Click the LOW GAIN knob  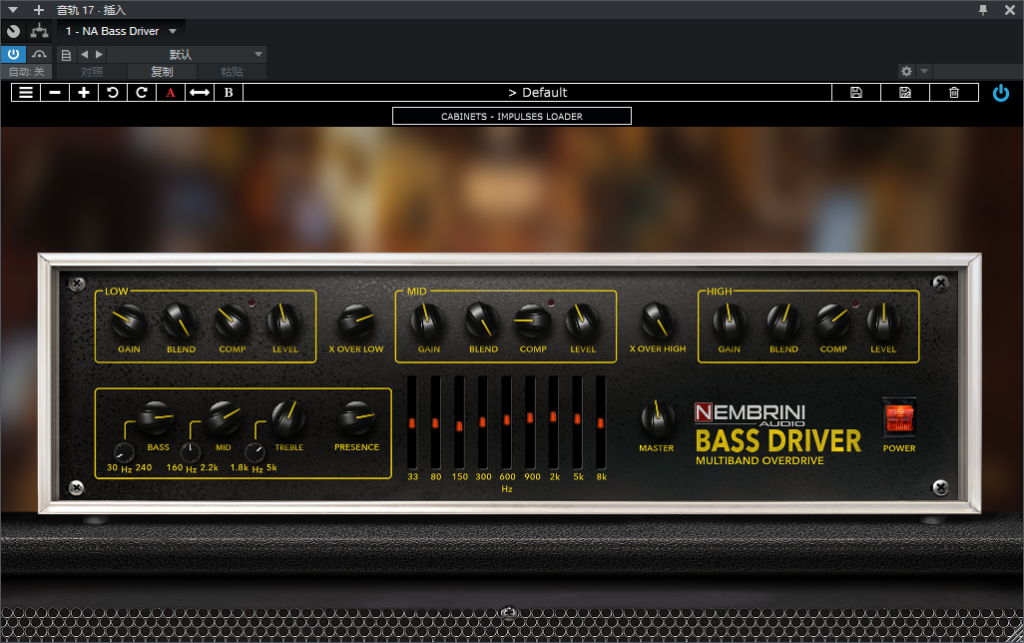click(129, 321)
